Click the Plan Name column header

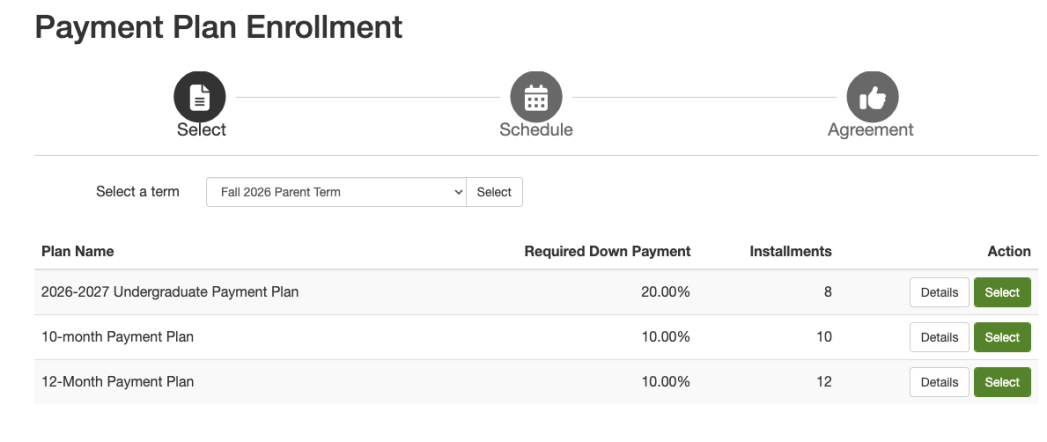[77, 251]
